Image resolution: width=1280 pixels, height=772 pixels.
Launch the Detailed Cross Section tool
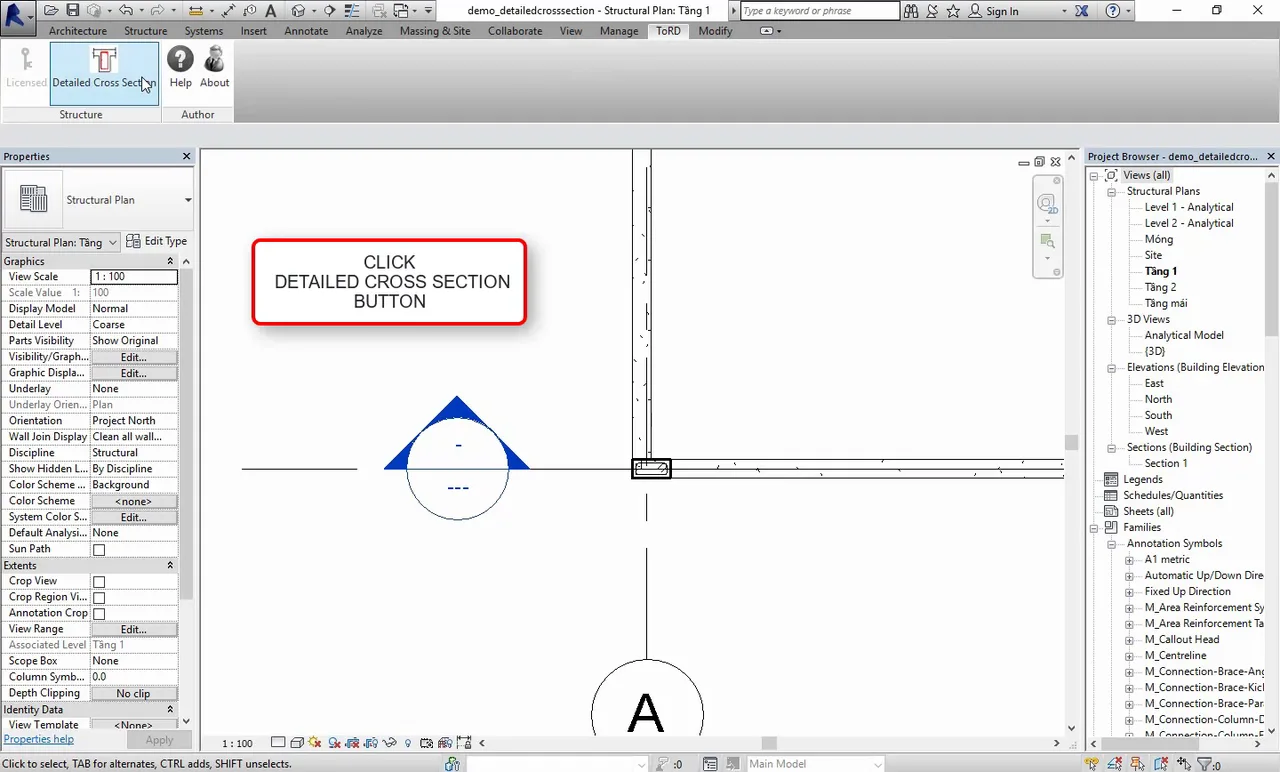[x=104, y=72]
